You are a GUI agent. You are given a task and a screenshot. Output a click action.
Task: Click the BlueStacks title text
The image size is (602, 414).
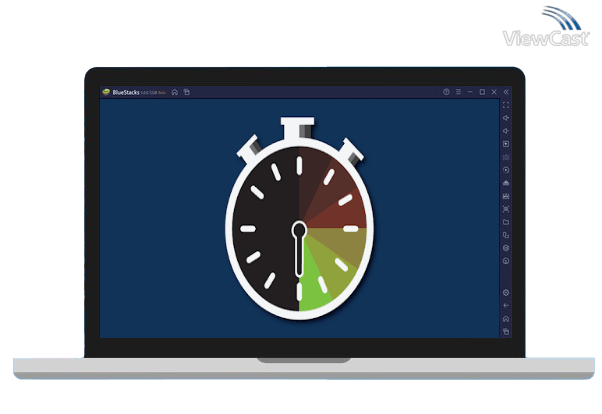126,92
